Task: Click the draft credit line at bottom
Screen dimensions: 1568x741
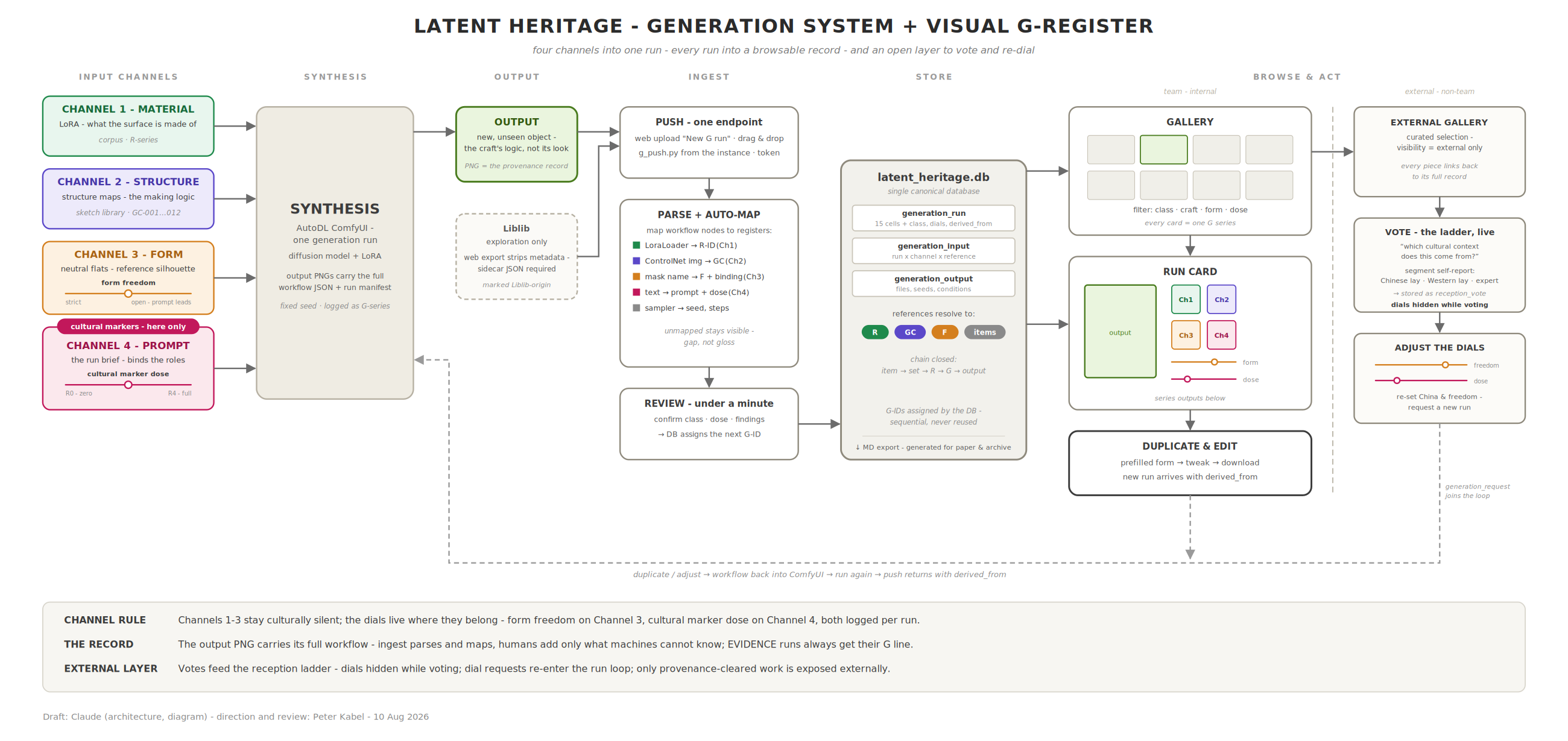Action: [x=236, y=717]
